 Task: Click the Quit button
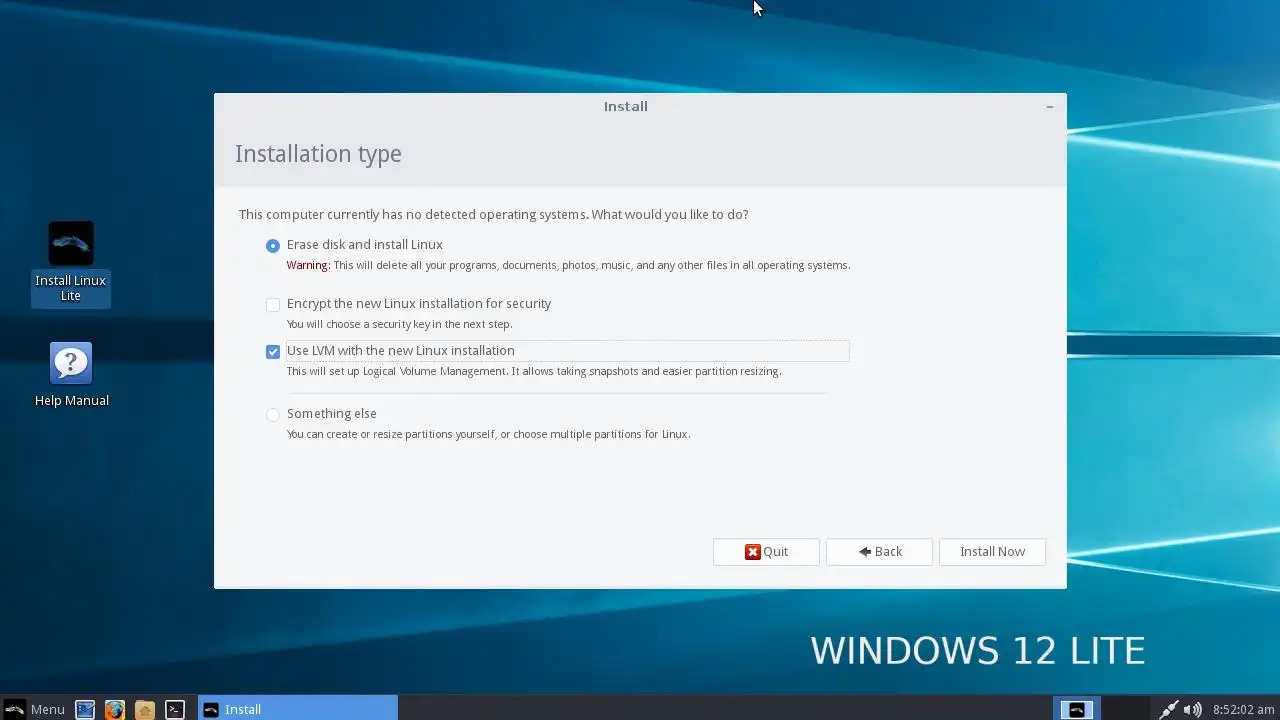766,552
